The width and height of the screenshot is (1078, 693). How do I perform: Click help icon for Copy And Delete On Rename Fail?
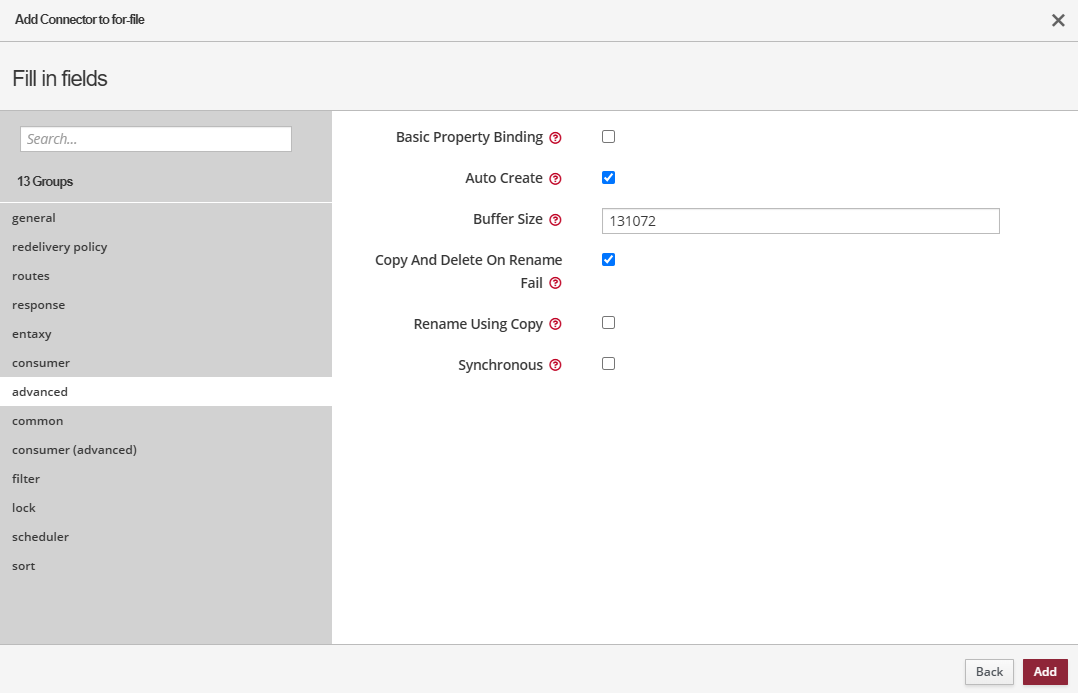click(x=556, y=284)
